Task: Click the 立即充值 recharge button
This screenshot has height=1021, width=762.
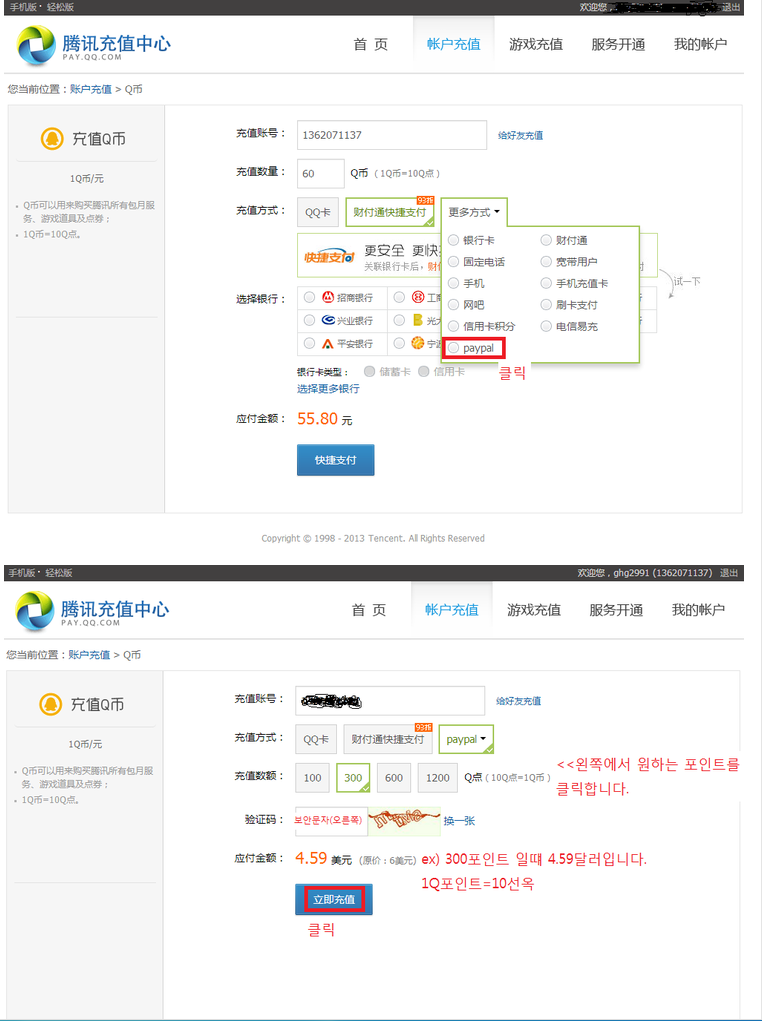Action: [333, 900]
